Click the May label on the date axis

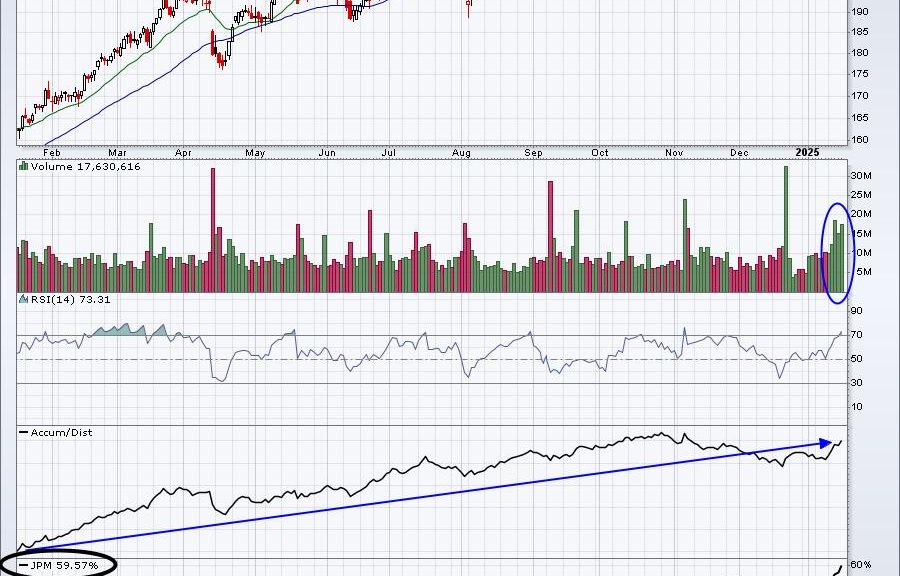pyautogui.click(x=255, y=153)
